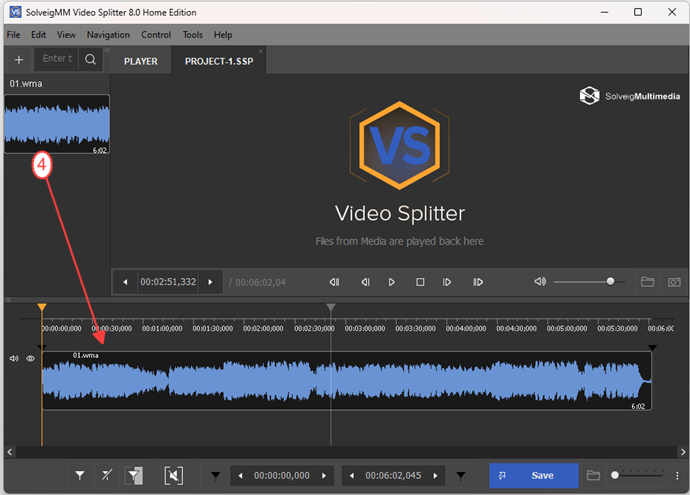This screenshot has height=495, width=690.
Task: Open the player folder icon
Action: pos(647,282)
